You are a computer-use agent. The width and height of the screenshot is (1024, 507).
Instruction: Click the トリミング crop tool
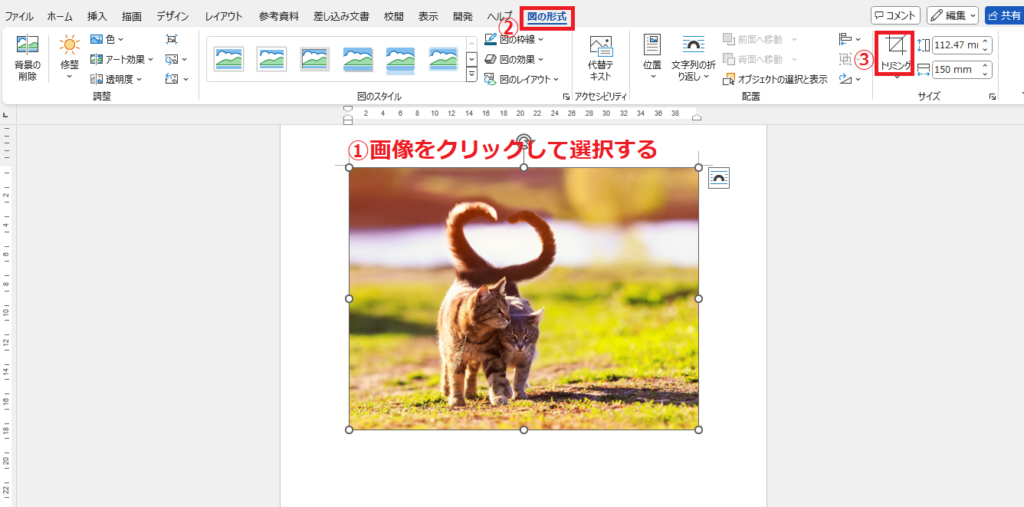click(895, 54)
